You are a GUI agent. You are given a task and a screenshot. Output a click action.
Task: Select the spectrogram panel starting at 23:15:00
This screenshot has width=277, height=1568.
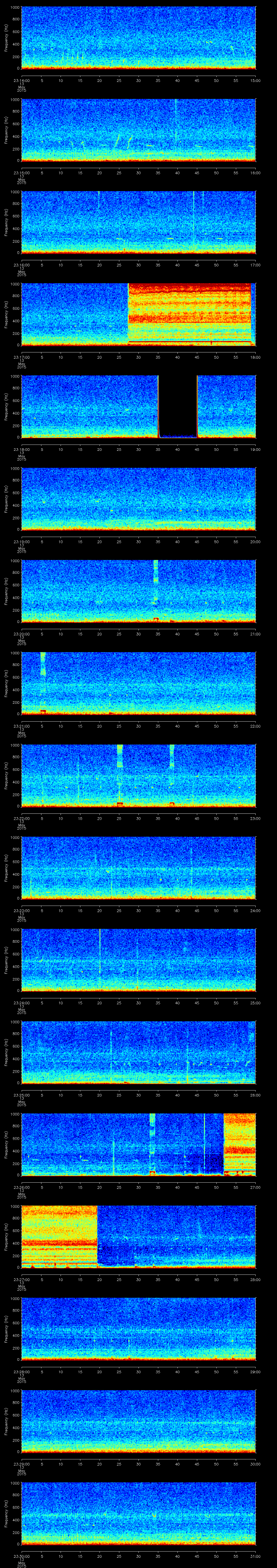[138, 130]
